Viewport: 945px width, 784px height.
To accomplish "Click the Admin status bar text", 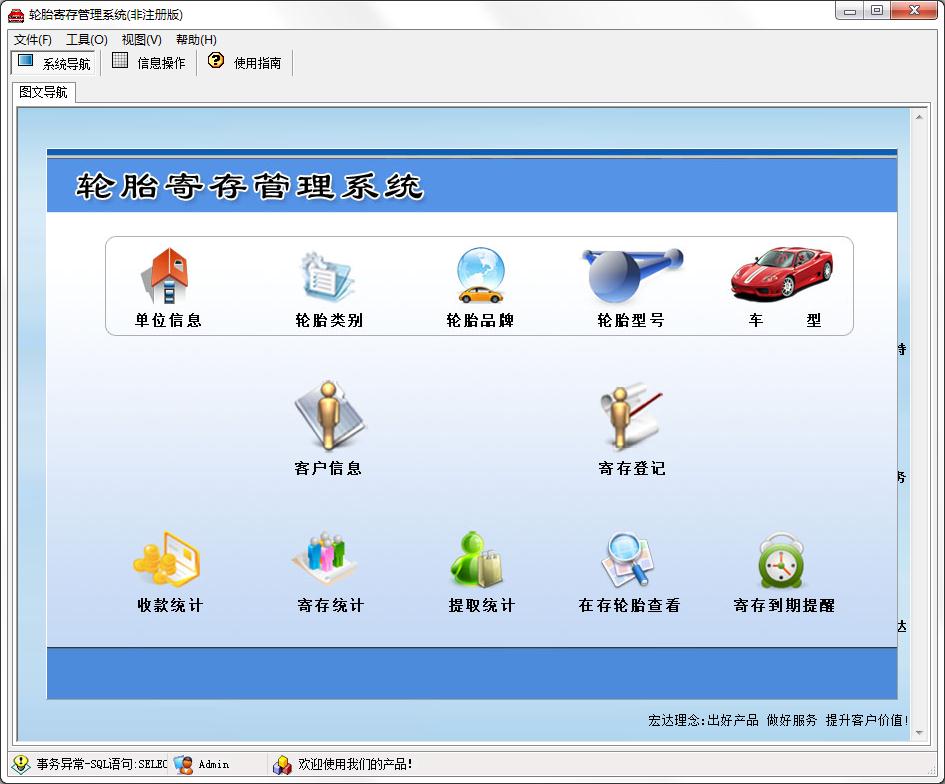I will (214, 764).
